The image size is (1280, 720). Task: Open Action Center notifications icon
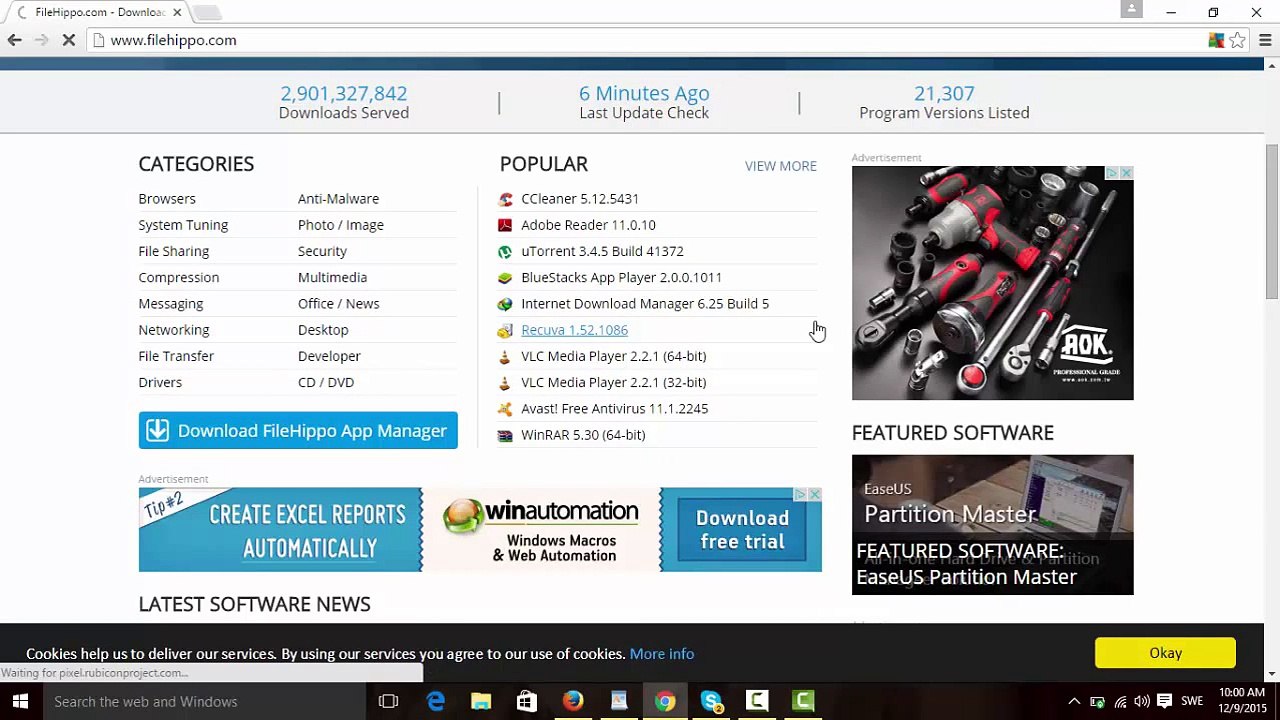coord(1164,701)
